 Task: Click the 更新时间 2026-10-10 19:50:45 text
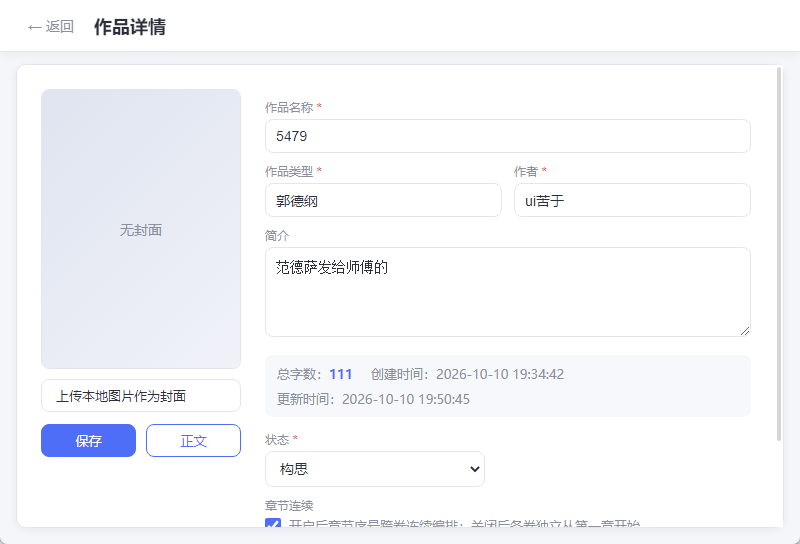pyautogui.click(x=373, y=399)
